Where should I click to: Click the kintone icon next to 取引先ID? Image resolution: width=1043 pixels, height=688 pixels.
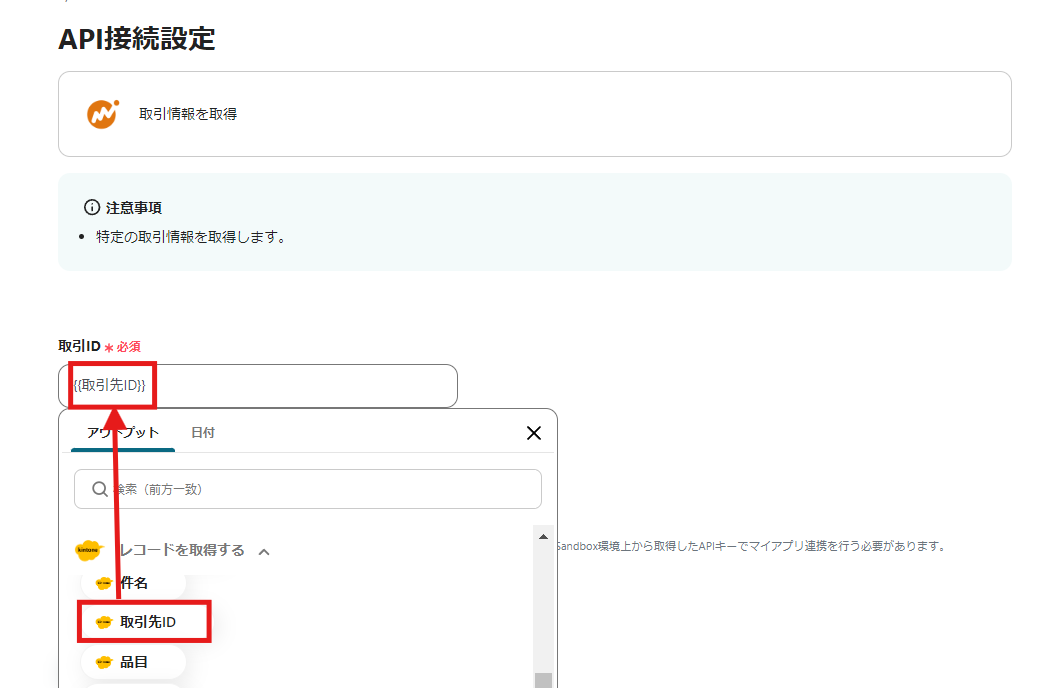pos(105,622)
